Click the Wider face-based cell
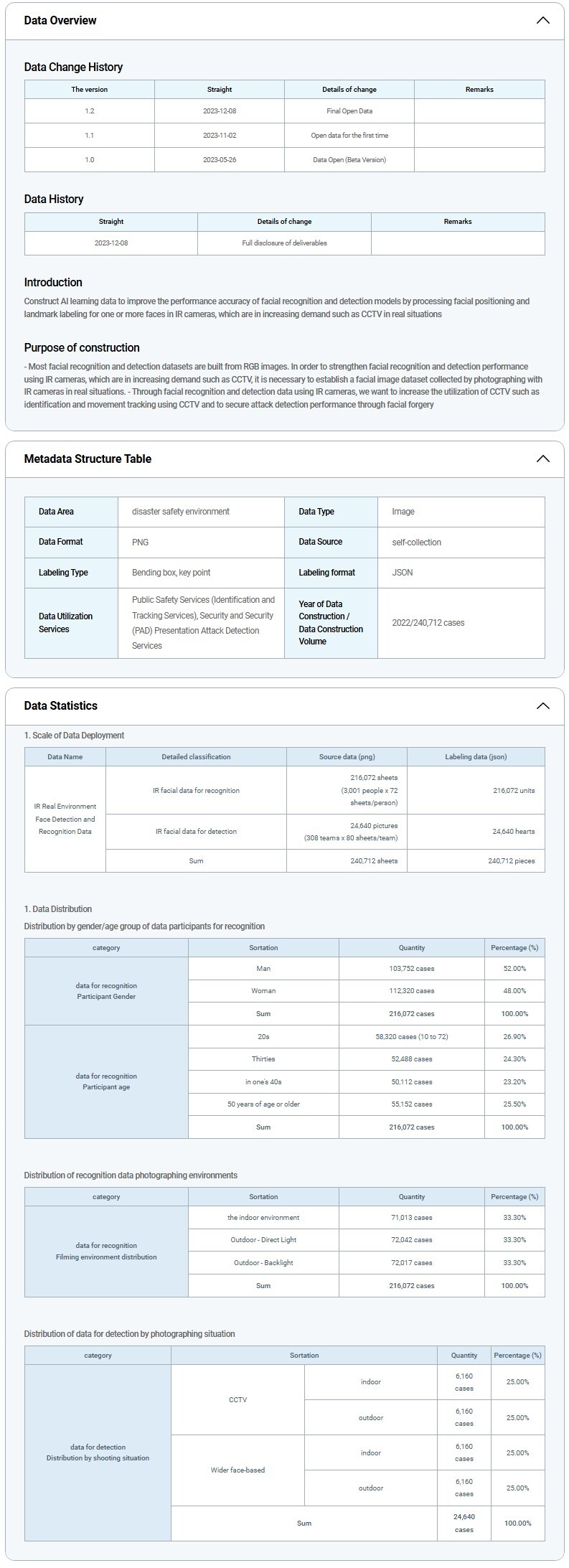The height and width of the screenshot is (1568, 569). point(238,1470)
